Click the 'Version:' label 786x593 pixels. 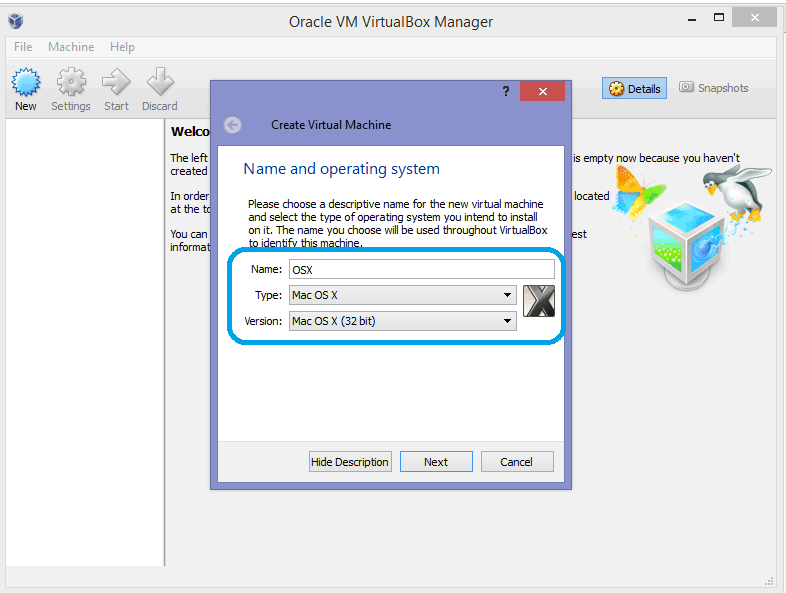[263, 321]
